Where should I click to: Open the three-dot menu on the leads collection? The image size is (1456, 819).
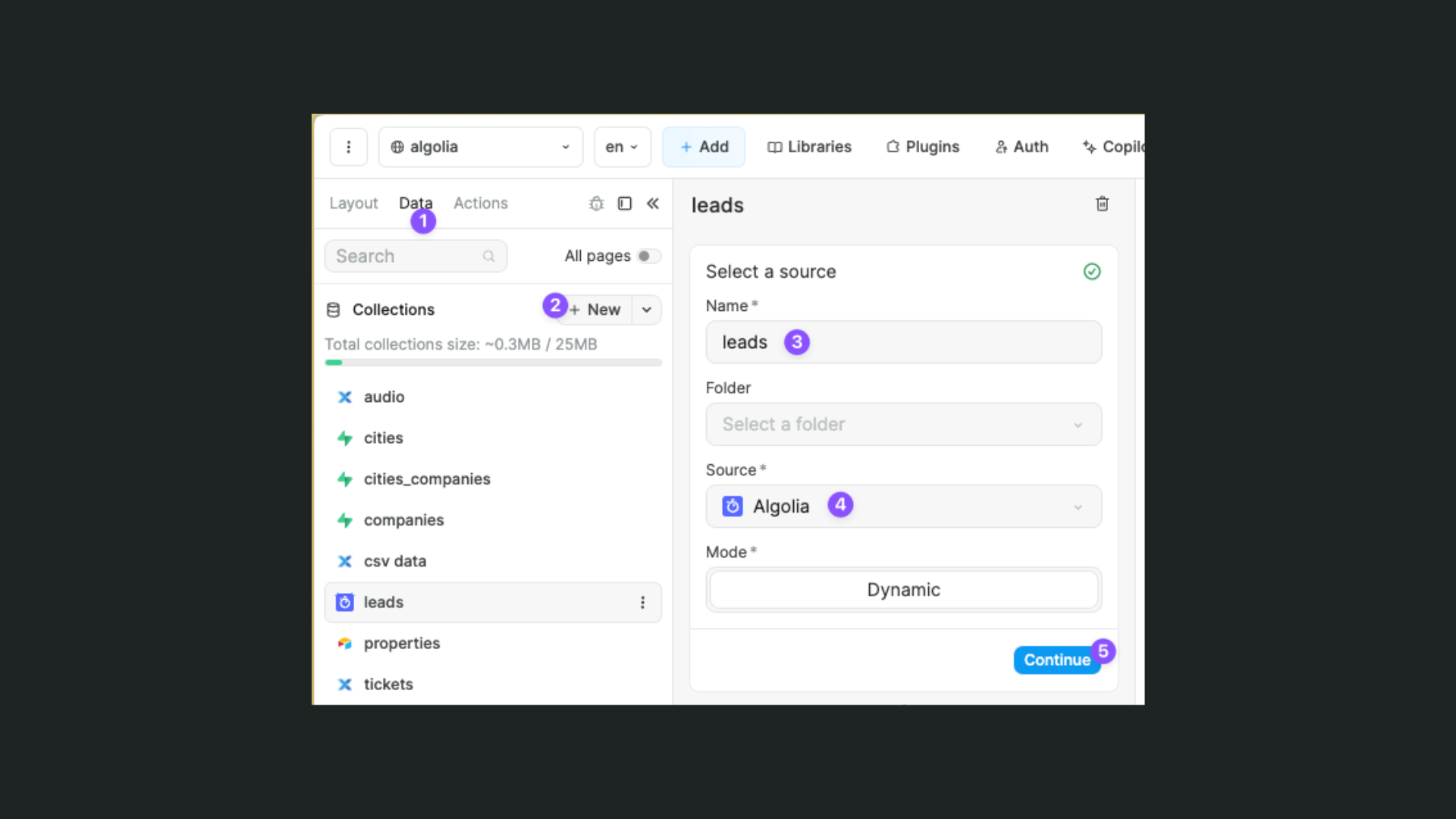[643, 602]
